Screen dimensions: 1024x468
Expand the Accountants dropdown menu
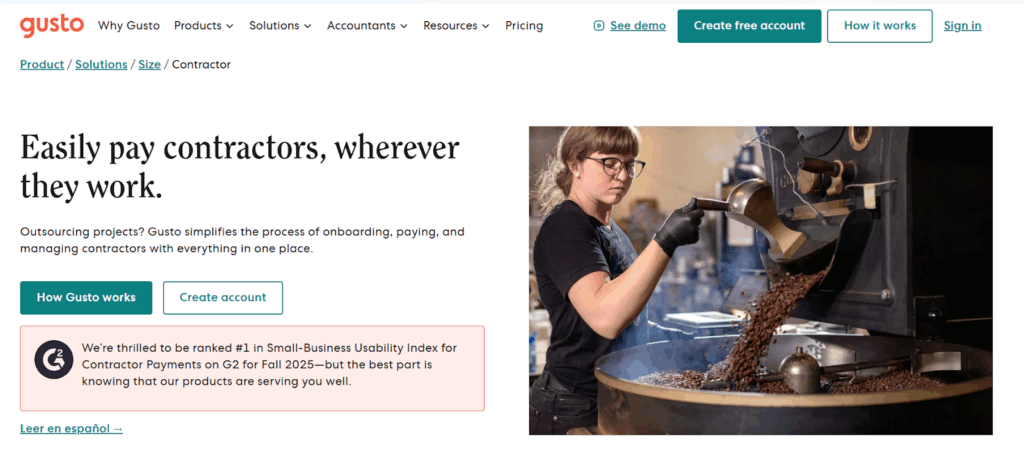367,26
